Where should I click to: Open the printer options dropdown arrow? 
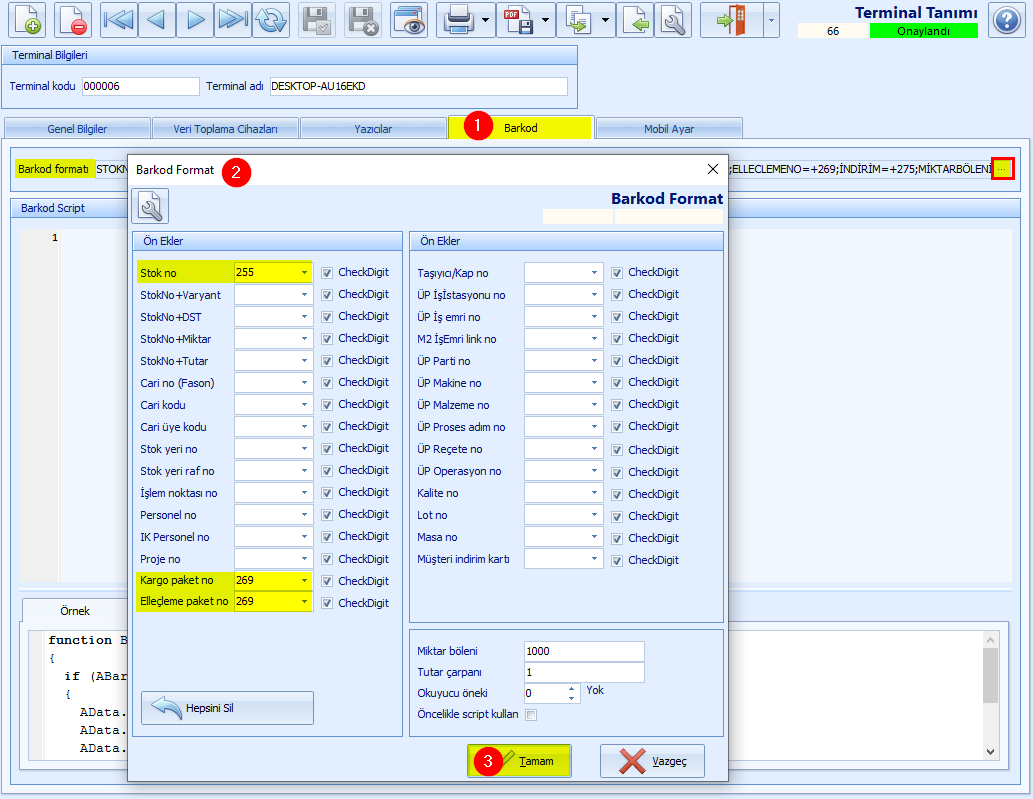tap(486, 20)
